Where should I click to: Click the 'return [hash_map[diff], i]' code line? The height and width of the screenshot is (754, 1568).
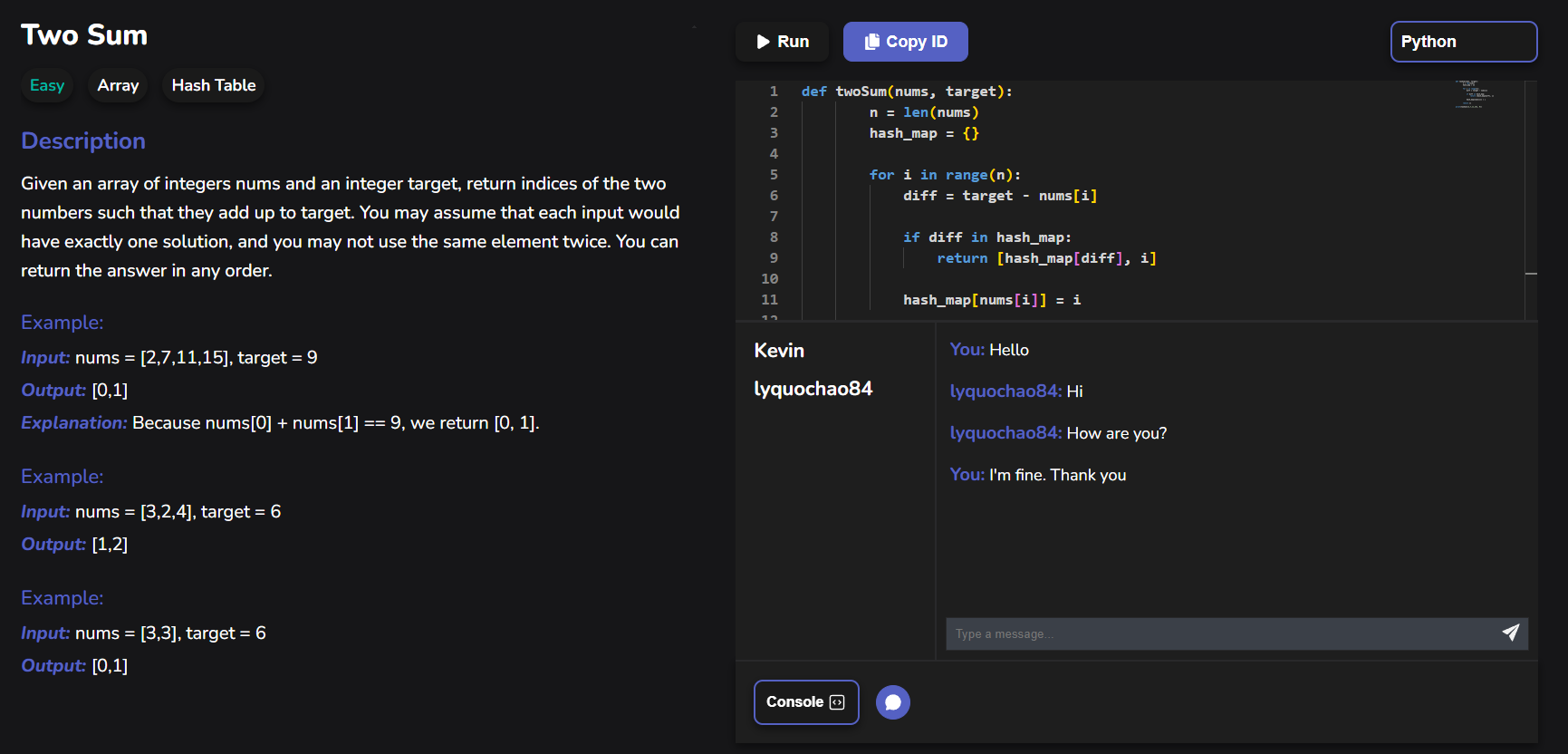[x=1046, y=258]
